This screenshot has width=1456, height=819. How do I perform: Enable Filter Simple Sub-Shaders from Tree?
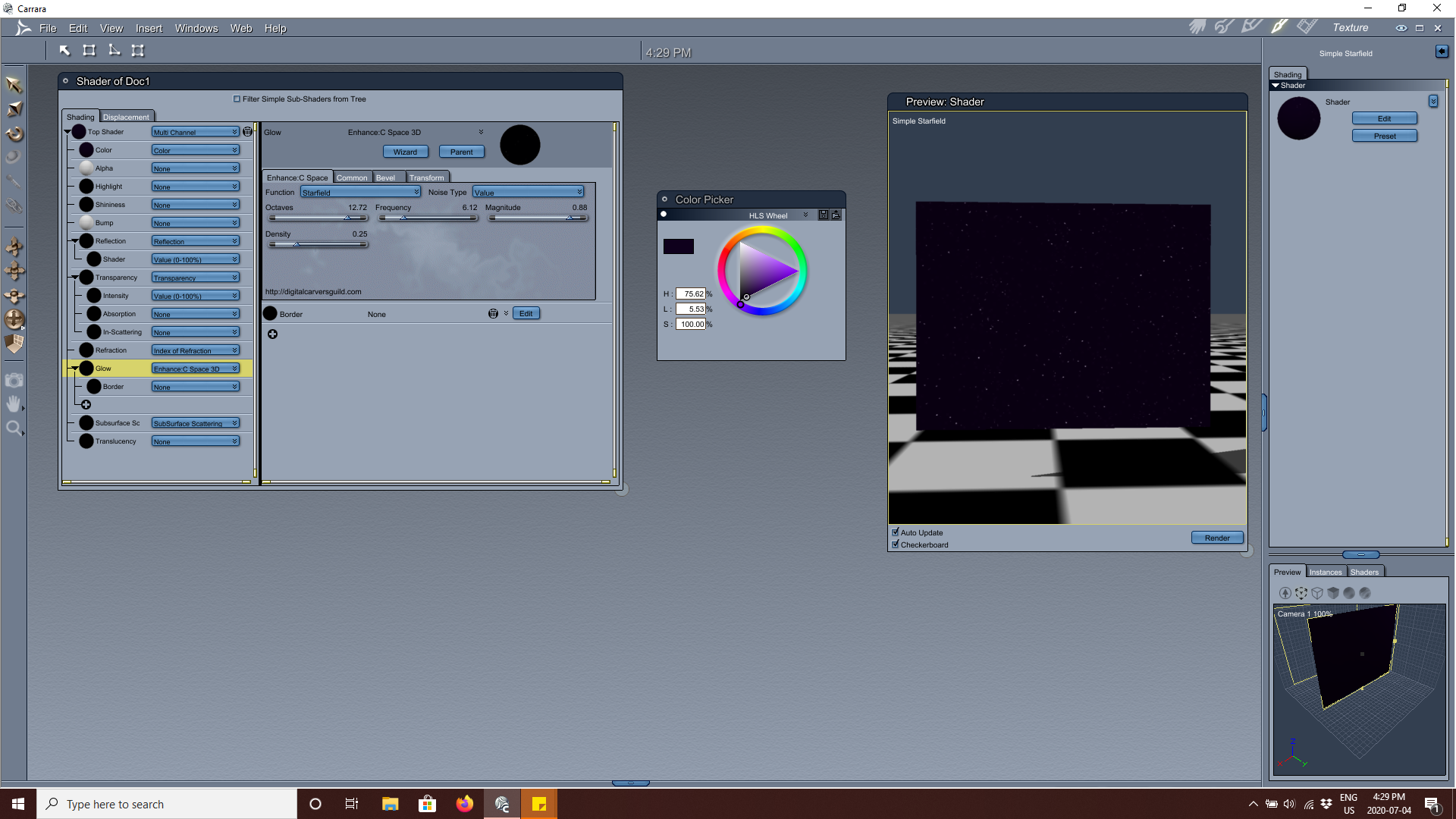click(x=237, y=99)
